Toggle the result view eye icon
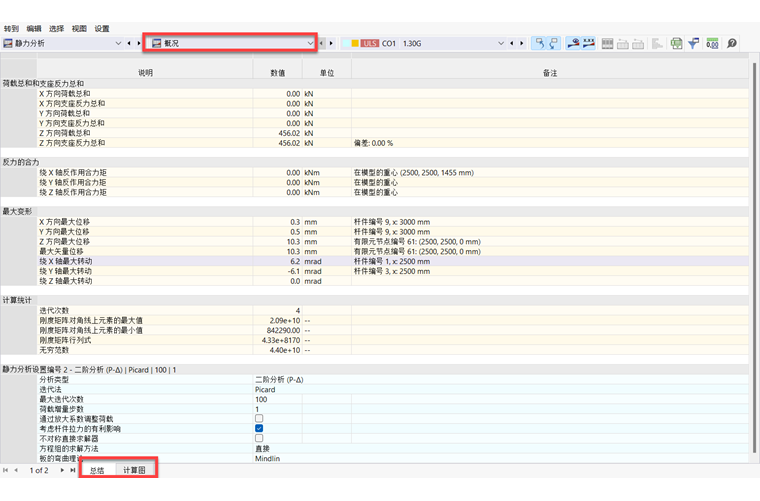This screenshot has width=760, height=501. tap(573, 43)
